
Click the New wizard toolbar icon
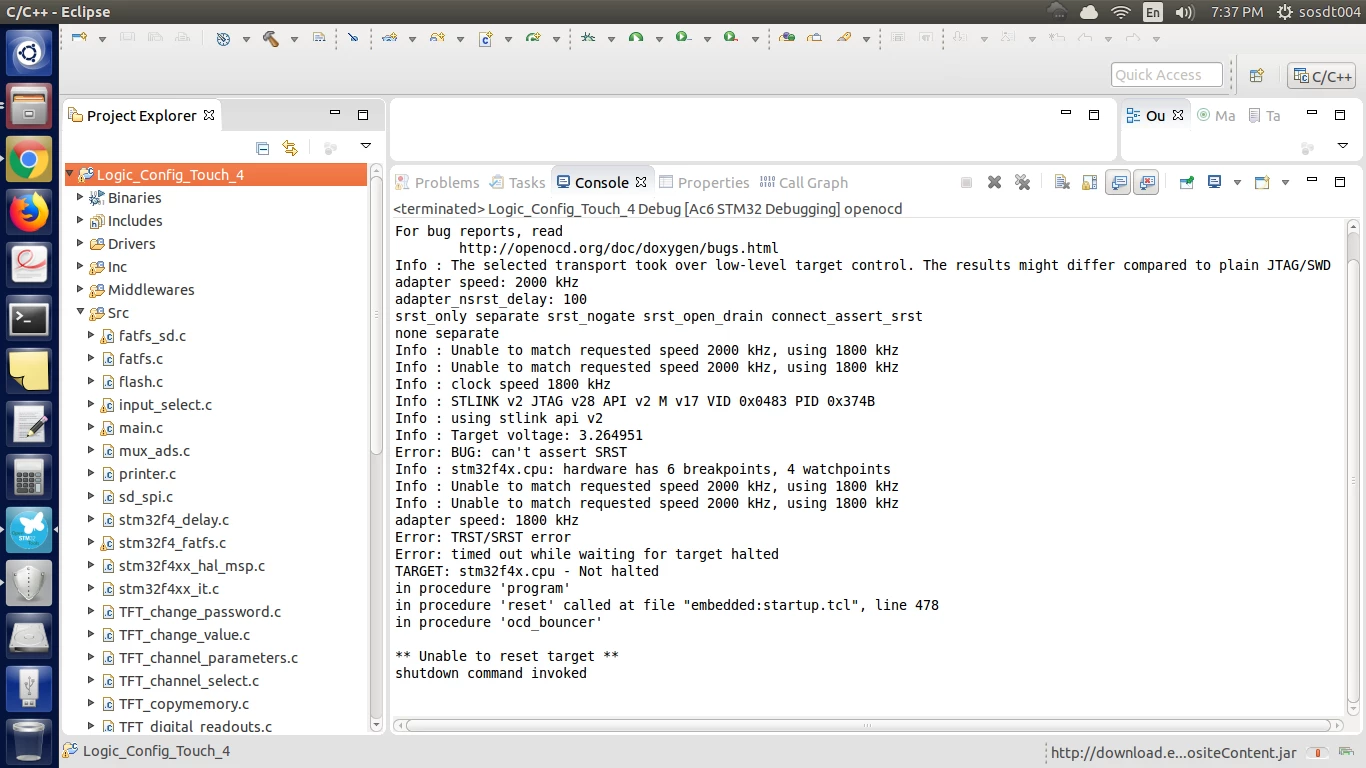tap(79, 38)
